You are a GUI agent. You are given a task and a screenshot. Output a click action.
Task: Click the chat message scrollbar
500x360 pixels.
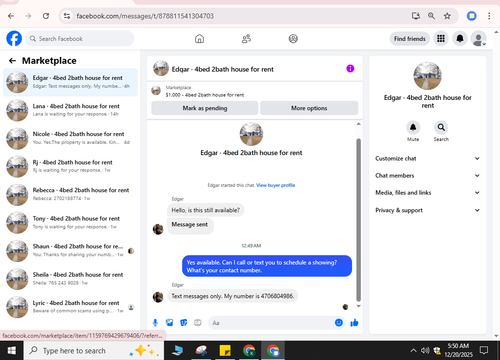tap(358, 220)
